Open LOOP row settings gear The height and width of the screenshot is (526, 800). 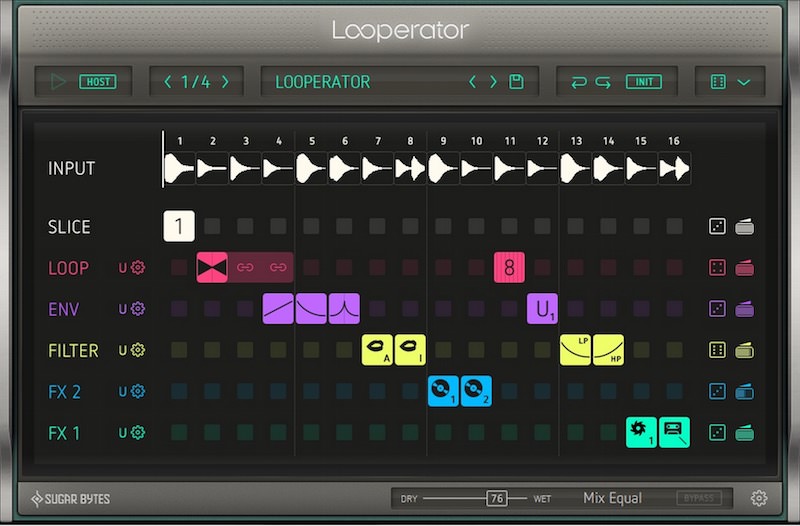click(138, 267)
